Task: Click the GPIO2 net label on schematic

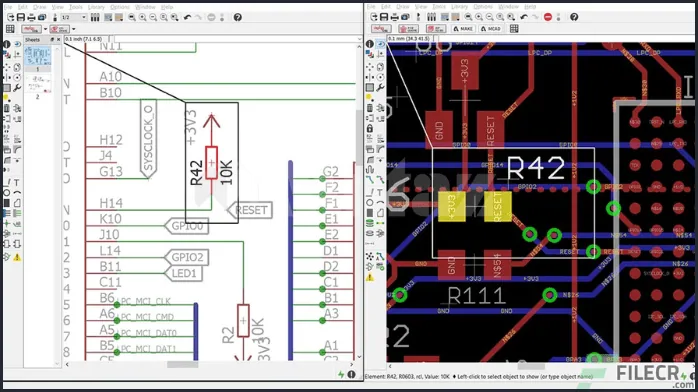Action: (187, 257)
